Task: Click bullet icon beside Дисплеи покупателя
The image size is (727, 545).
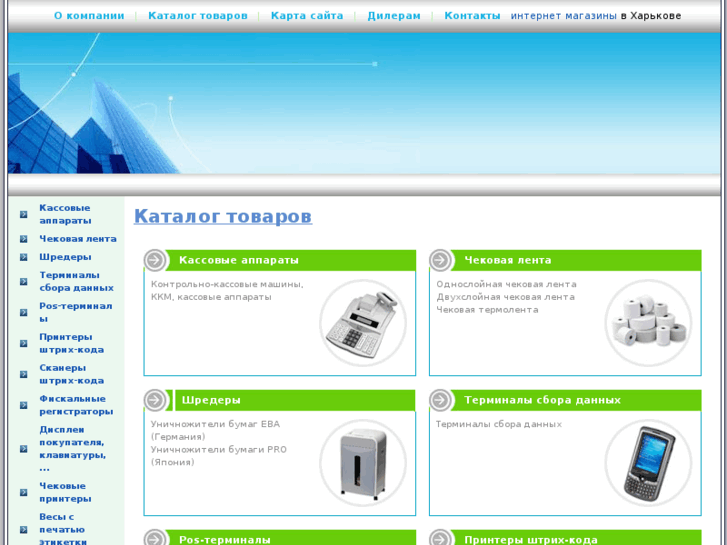Action: pos(24,449)
